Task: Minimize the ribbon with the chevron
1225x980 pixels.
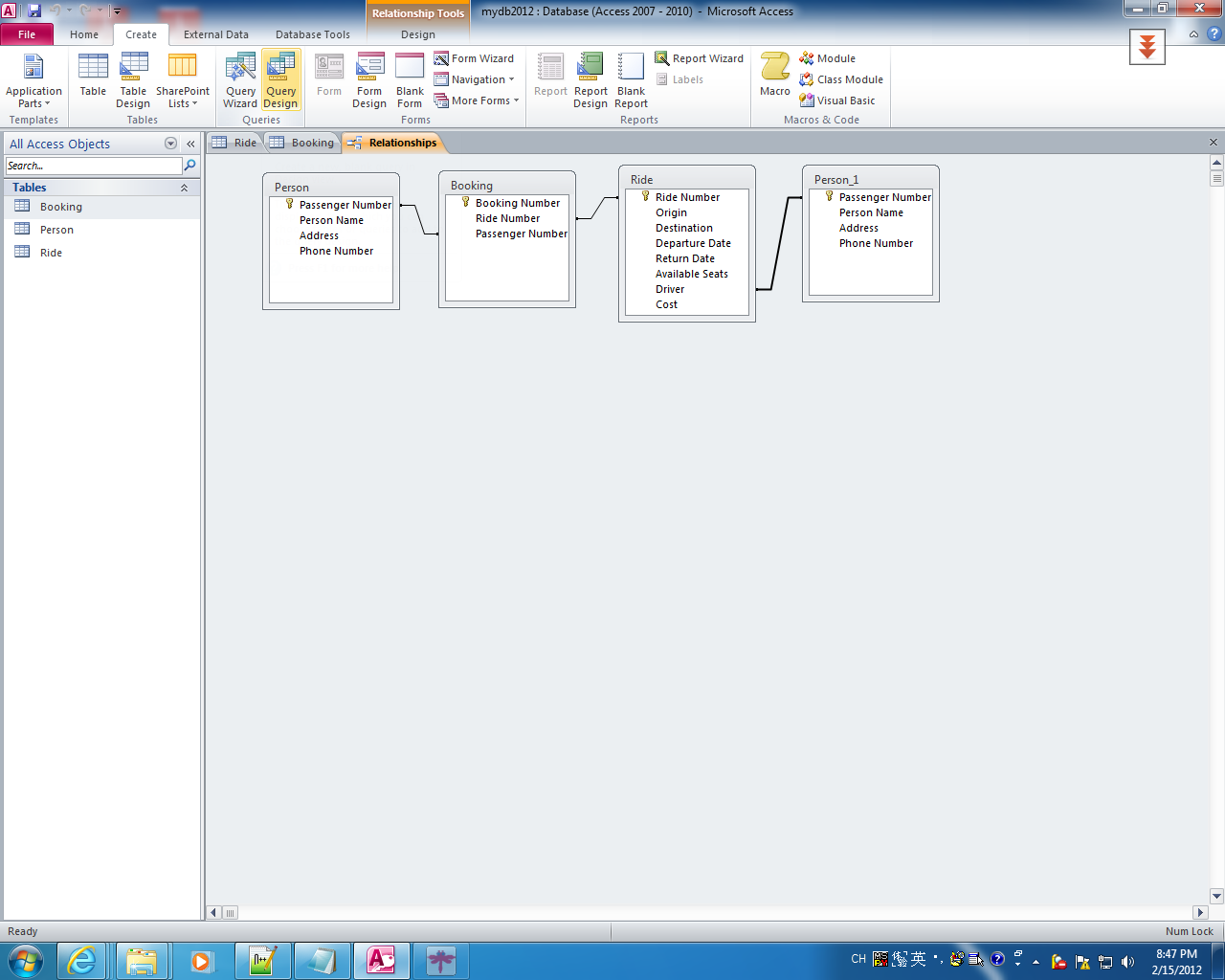Action: pos(1193,34)
